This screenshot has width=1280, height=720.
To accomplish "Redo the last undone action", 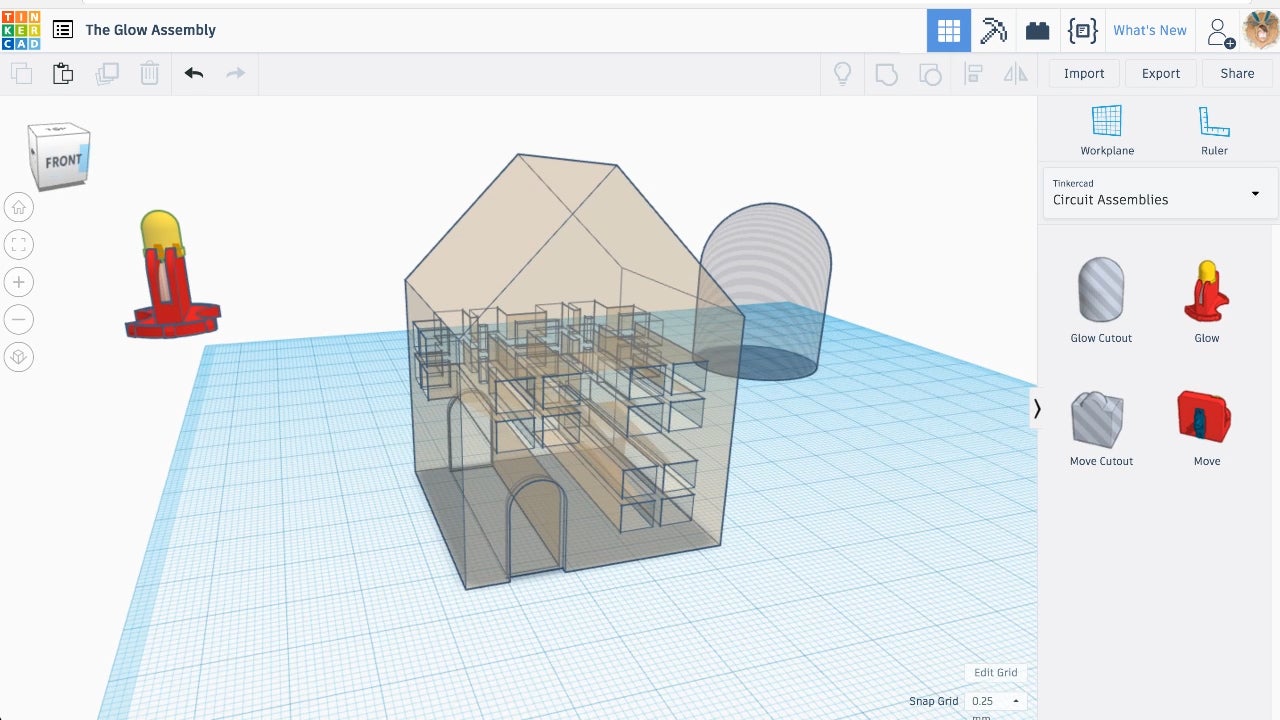I will click(x=235, y=73).
